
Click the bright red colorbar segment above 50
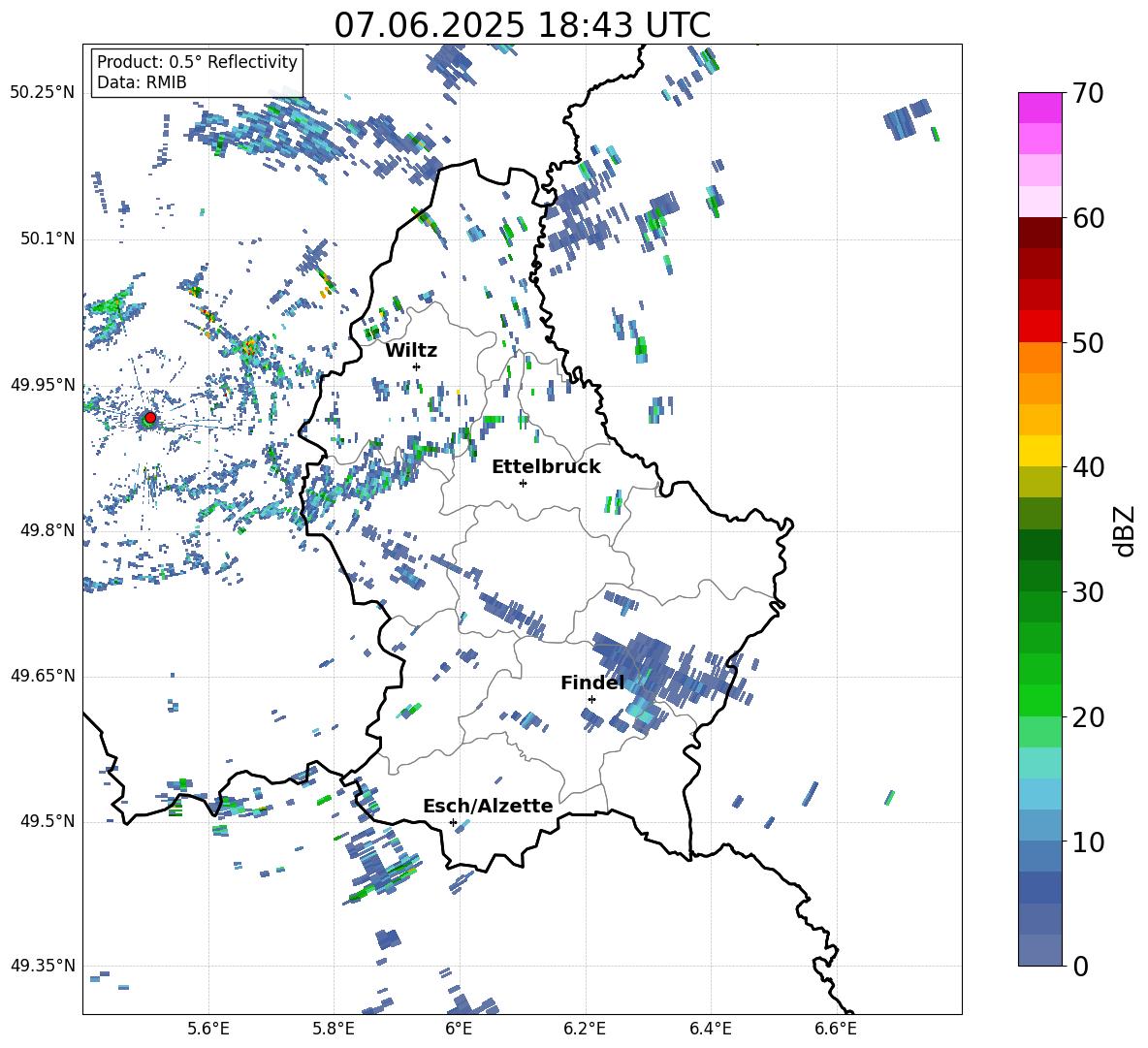[1040, 327]
